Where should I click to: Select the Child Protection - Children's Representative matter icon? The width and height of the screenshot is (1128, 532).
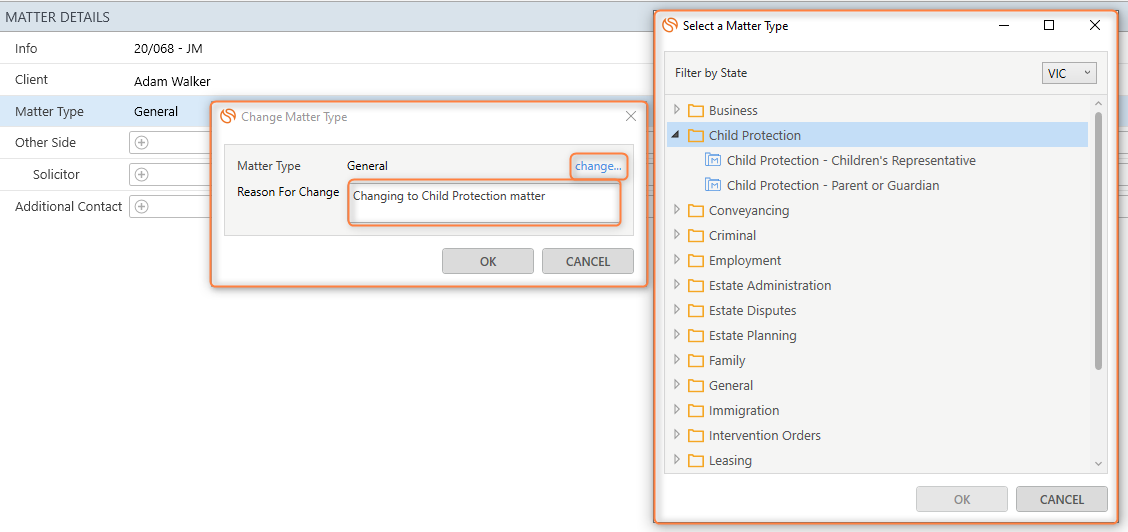tap(713, 160)
